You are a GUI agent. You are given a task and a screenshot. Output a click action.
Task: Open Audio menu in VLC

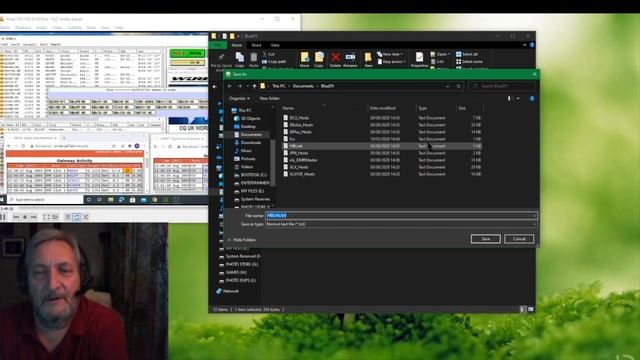pyautogui.click(x=42, y=28)
